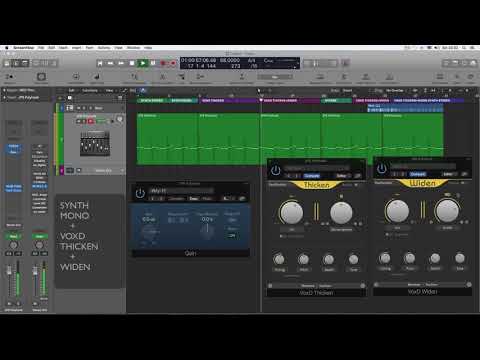Tick checkbox under Thicken's left big knob

pos(281,236)
